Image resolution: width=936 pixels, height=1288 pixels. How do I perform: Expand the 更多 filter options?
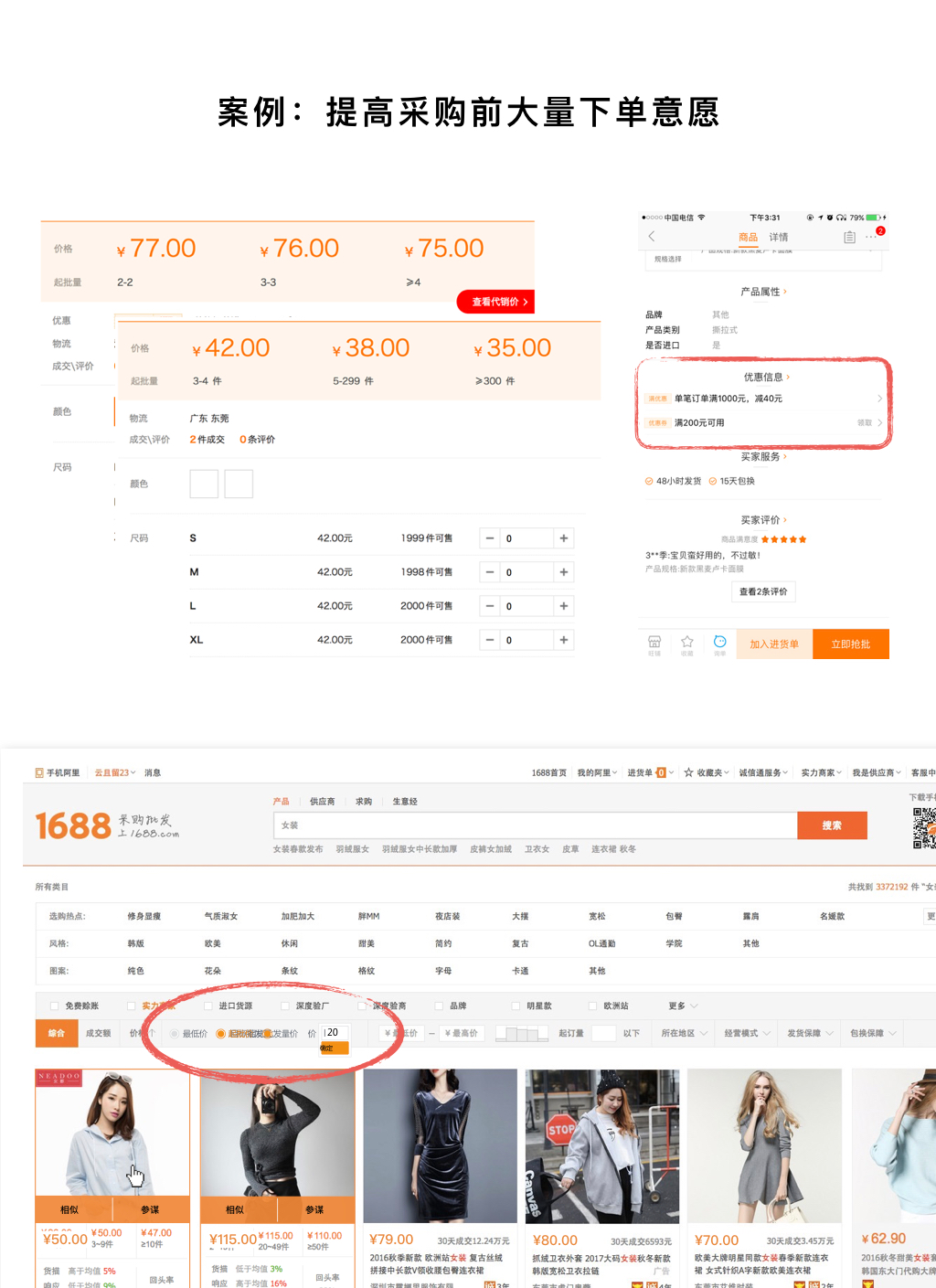(682, 1006)
